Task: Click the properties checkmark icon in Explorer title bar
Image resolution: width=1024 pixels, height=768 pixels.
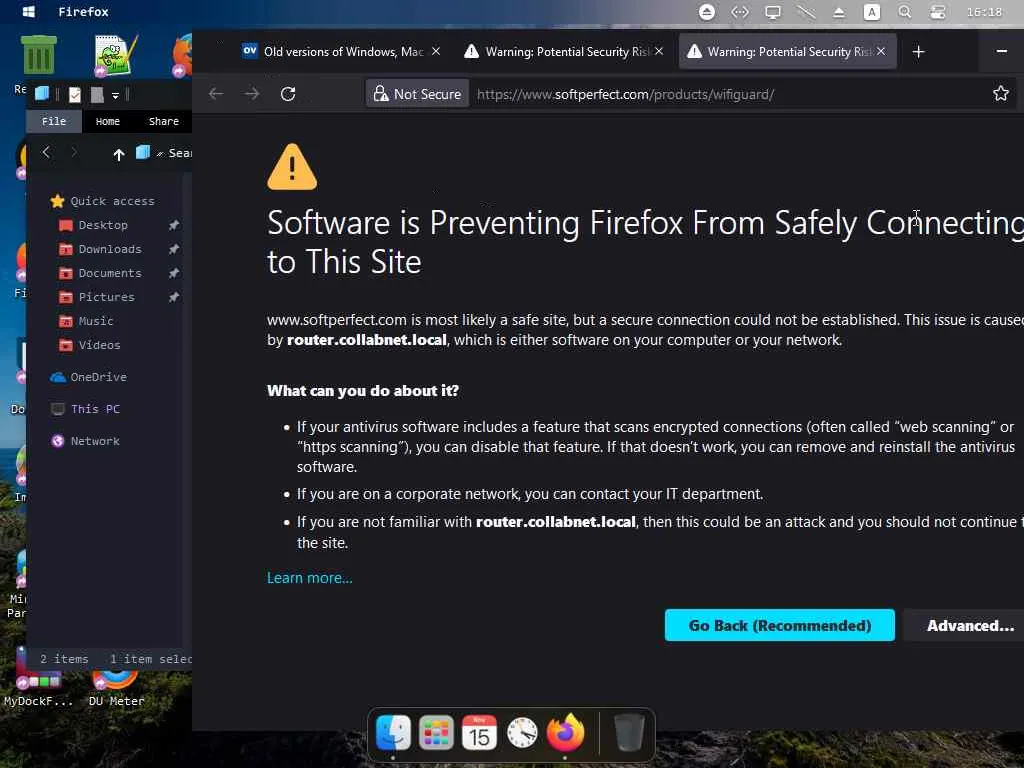Action: (x=75, y=95)
